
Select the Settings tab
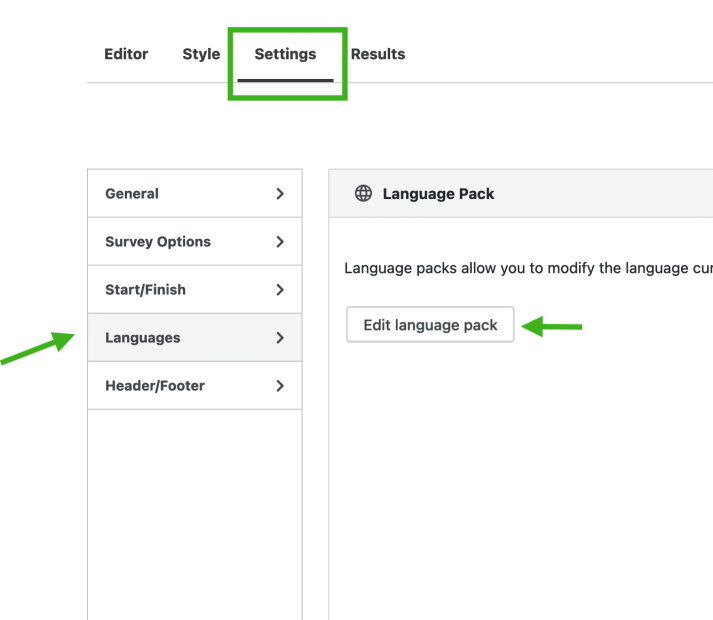pyautogui.click(x=285, y=54)
